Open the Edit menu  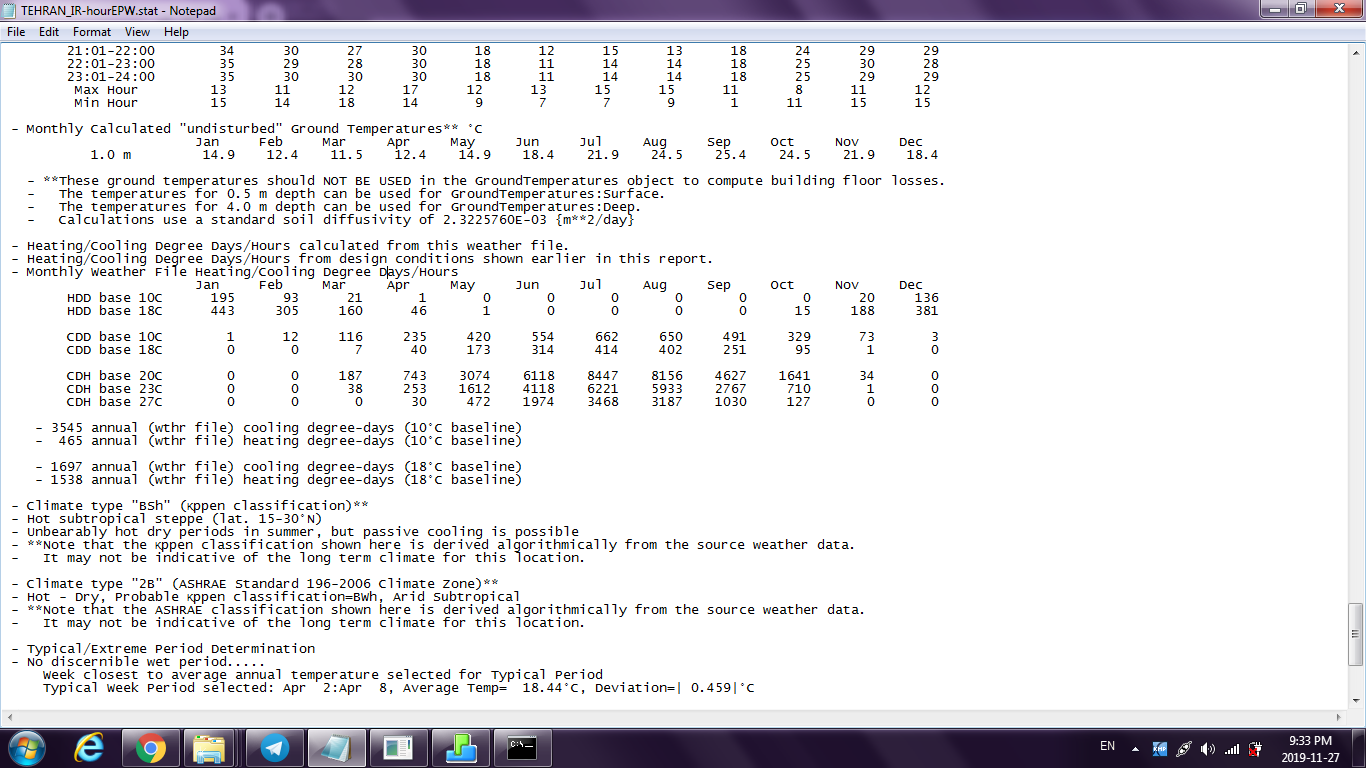(49, 32)
